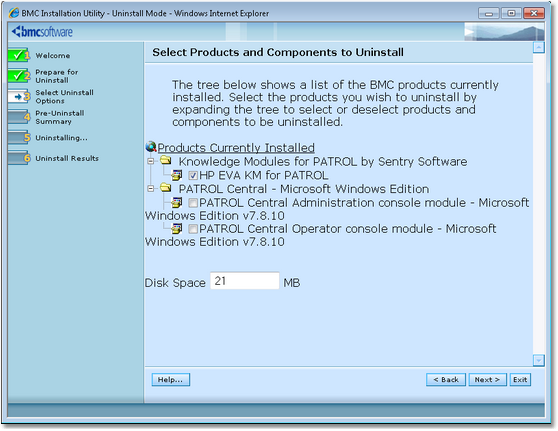Close the BMC Installation Utility window
This screenshot has width=558, height=431.
pos(534,13)
